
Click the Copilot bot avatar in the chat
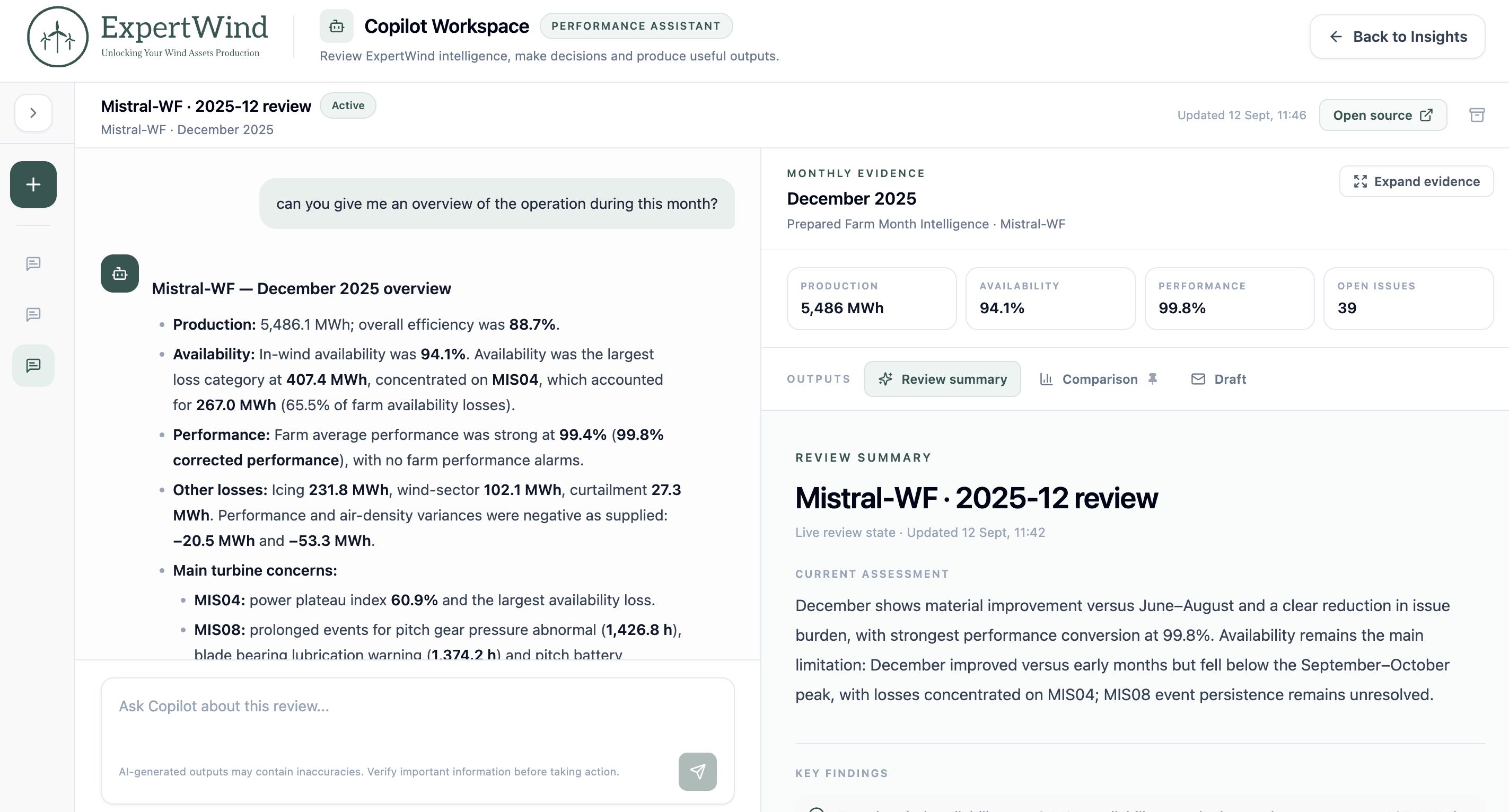coord(119,273)
